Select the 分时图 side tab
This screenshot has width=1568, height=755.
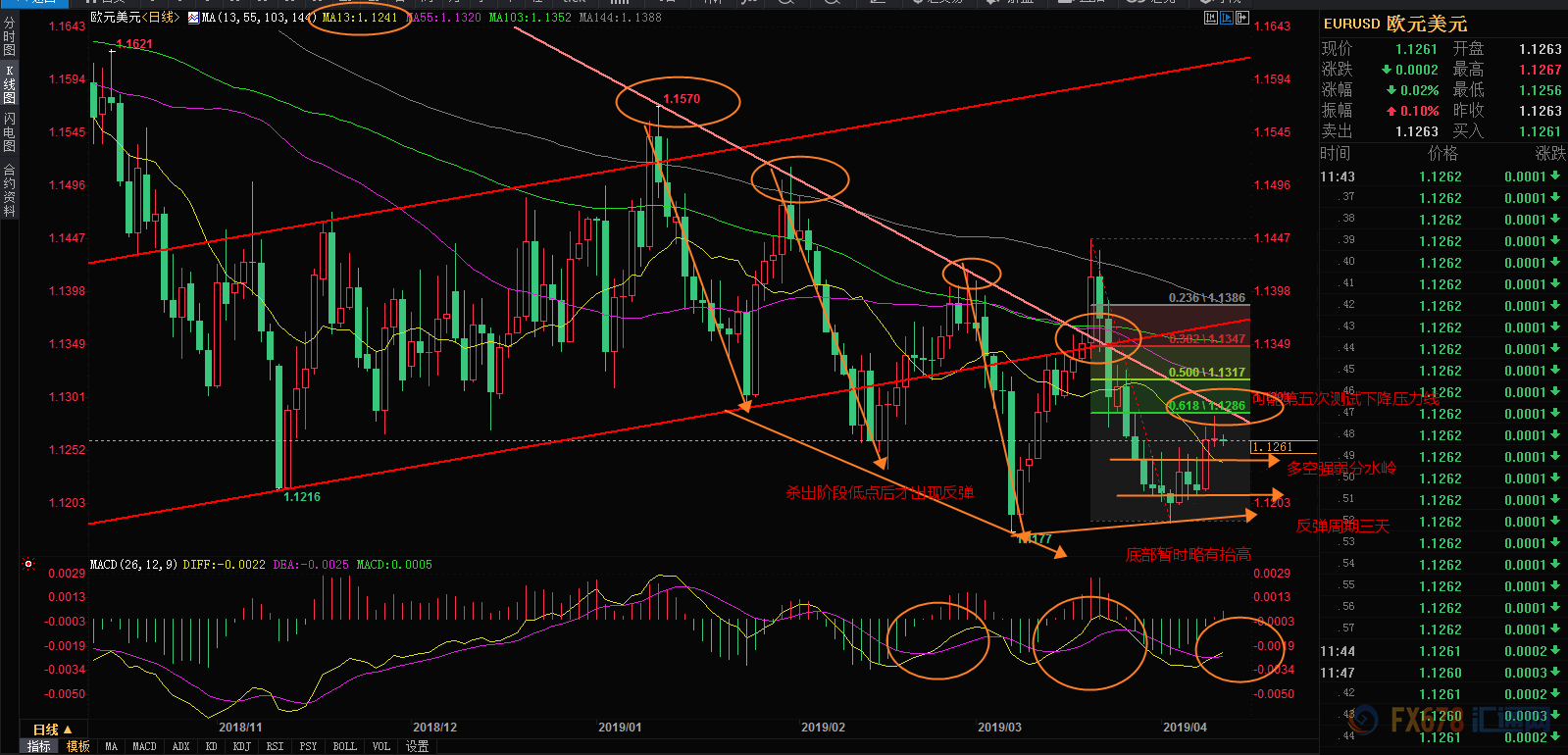click(10, 36)
